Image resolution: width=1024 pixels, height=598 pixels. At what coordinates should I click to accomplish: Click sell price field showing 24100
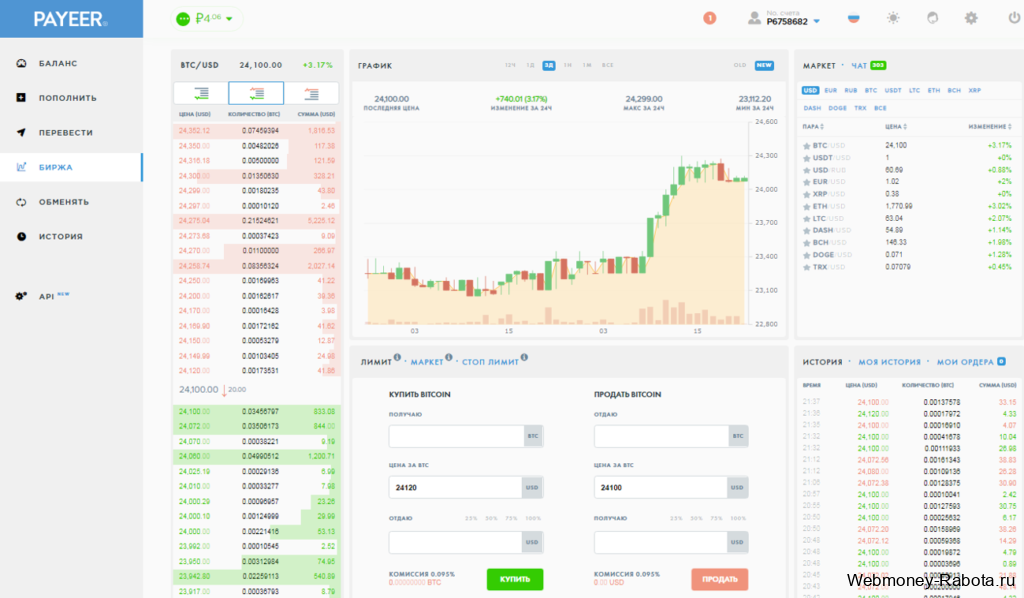(x=671, y=488)
